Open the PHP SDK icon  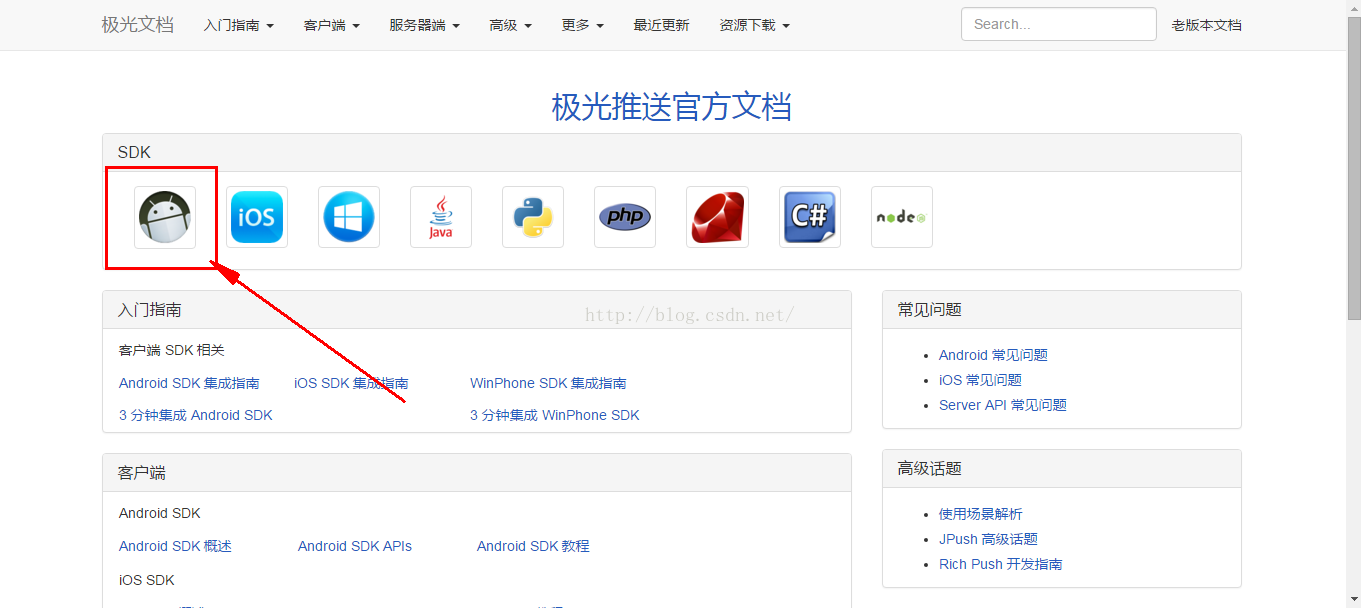pyautogui.click(x=625, y=217)
